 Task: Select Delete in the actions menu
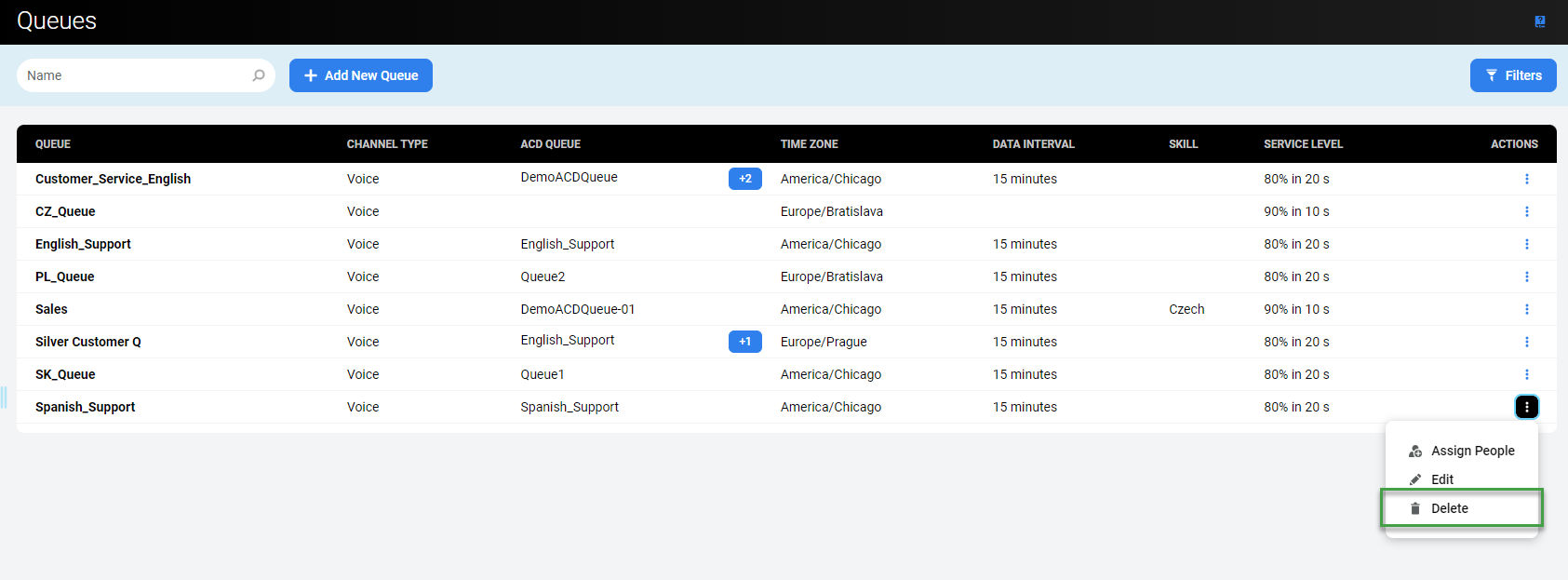tap(1449, 508)
